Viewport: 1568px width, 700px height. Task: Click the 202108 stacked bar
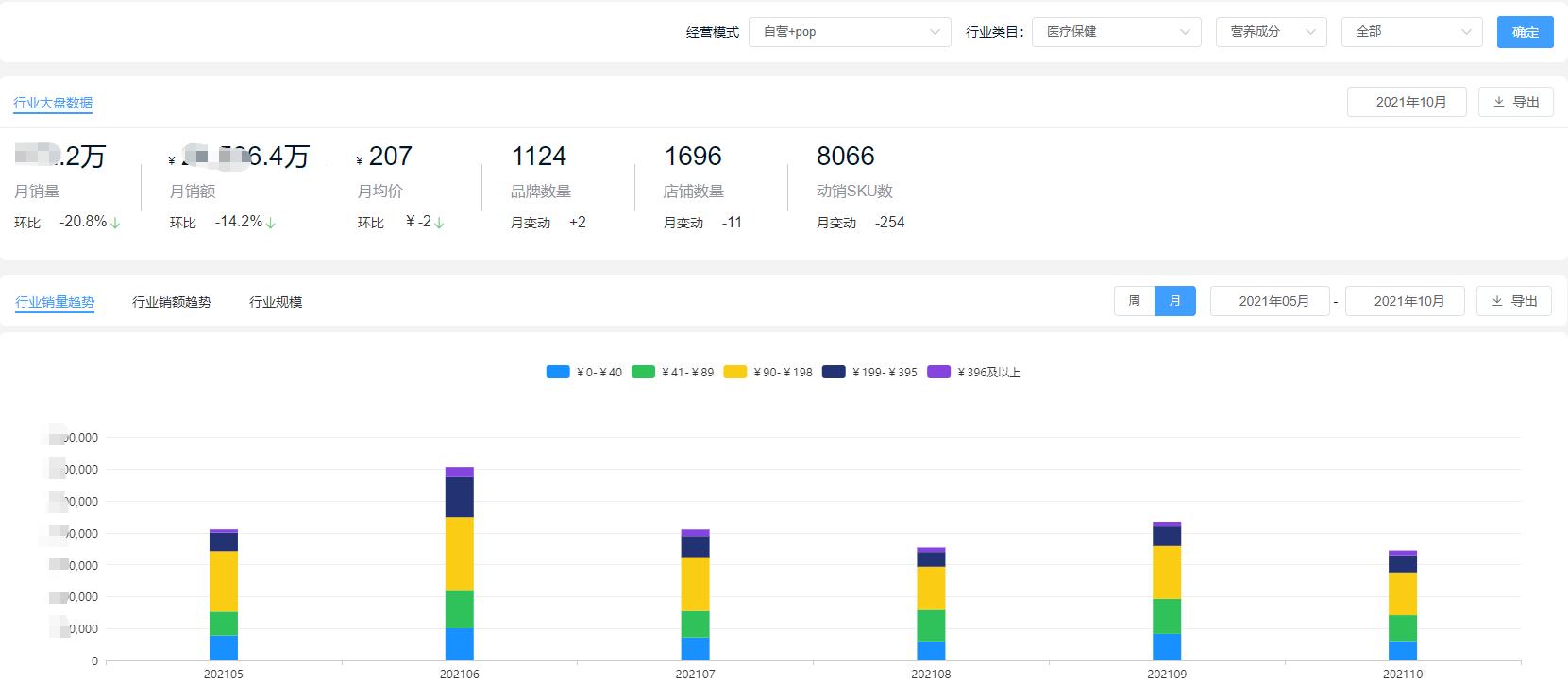(931, 604)
